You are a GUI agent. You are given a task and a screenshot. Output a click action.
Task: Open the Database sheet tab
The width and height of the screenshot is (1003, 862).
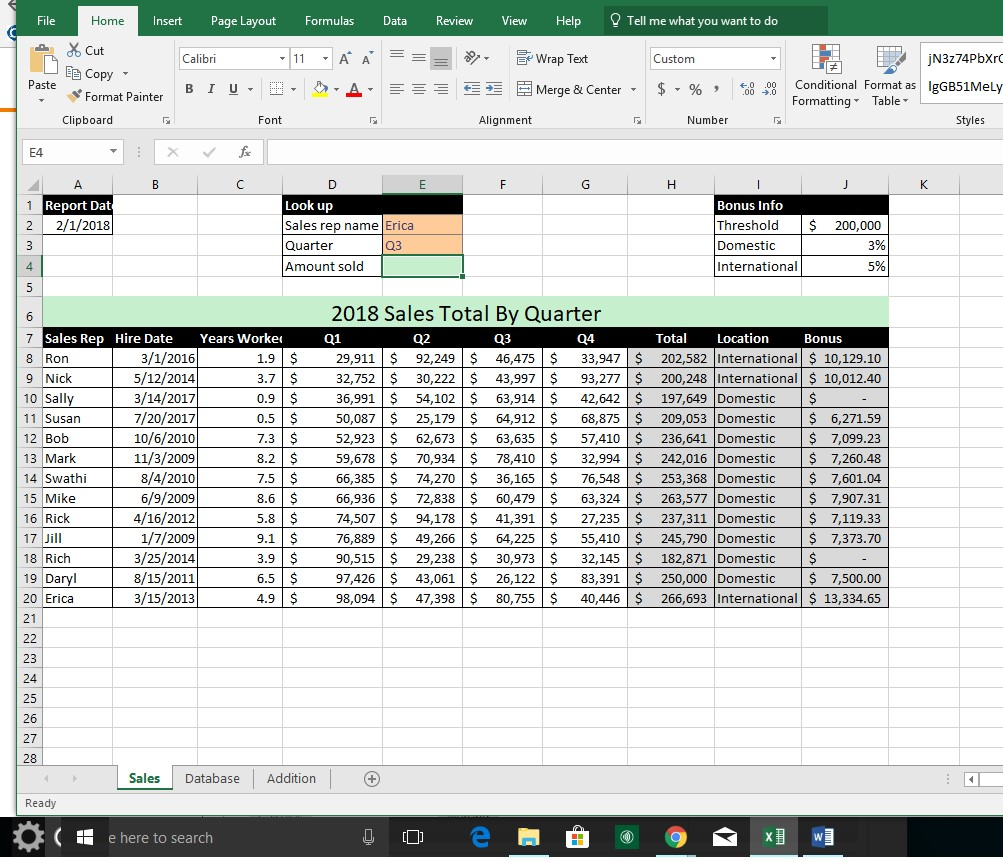coord(212,778)
